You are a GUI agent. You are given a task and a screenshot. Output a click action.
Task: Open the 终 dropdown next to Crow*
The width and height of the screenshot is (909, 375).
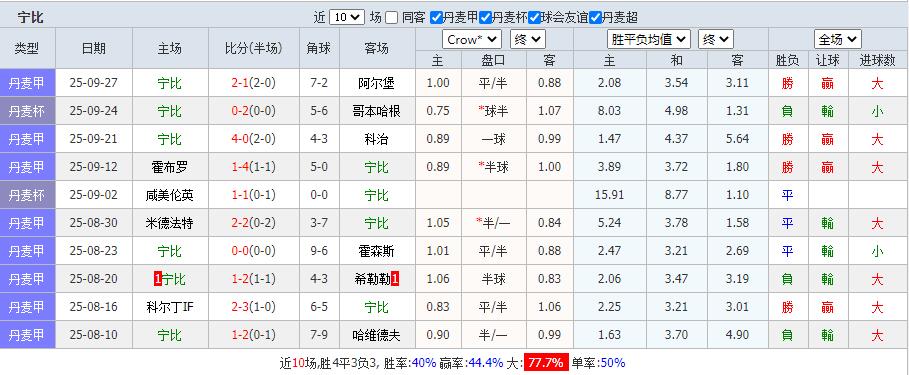[x=528, y=39]
